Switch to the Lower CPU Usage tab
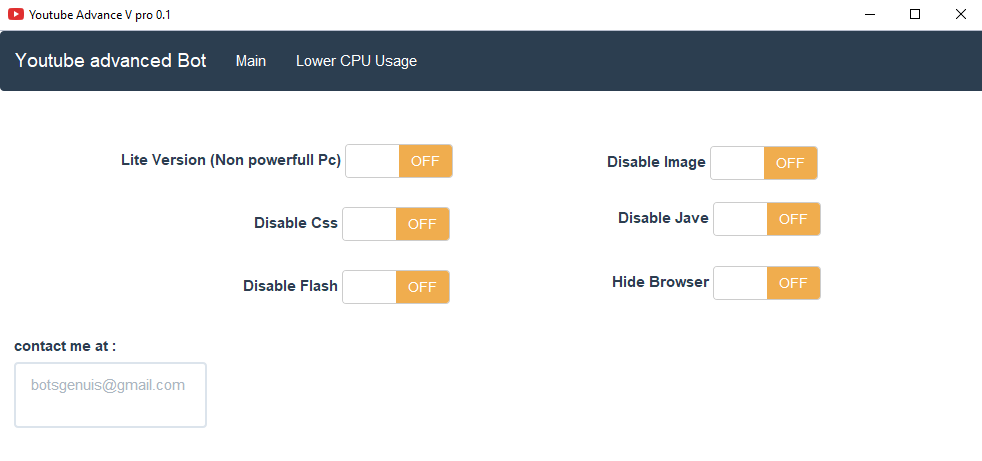The height and width of the screenshot is (461, 982). (356, 61)
